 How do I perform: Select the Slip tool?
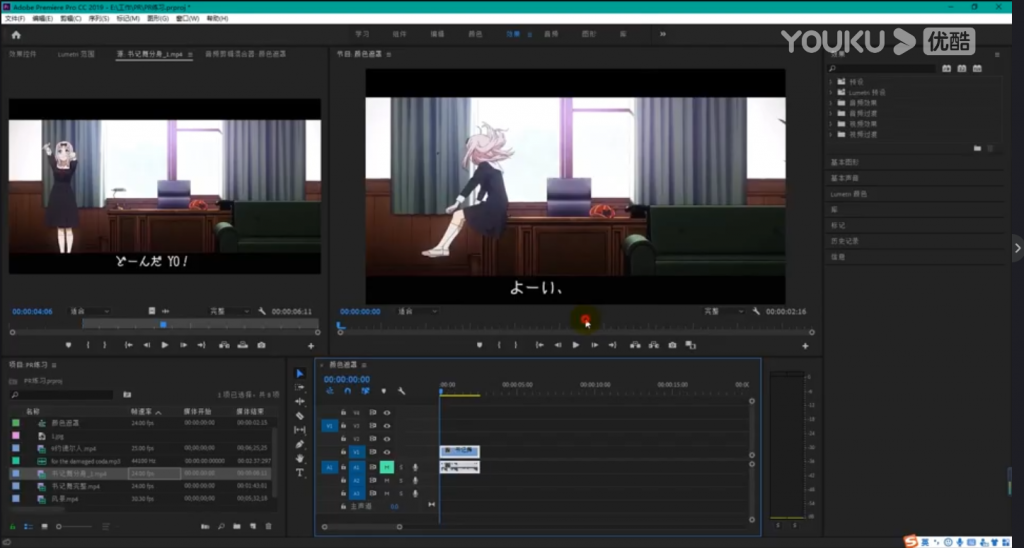point(300,430)
